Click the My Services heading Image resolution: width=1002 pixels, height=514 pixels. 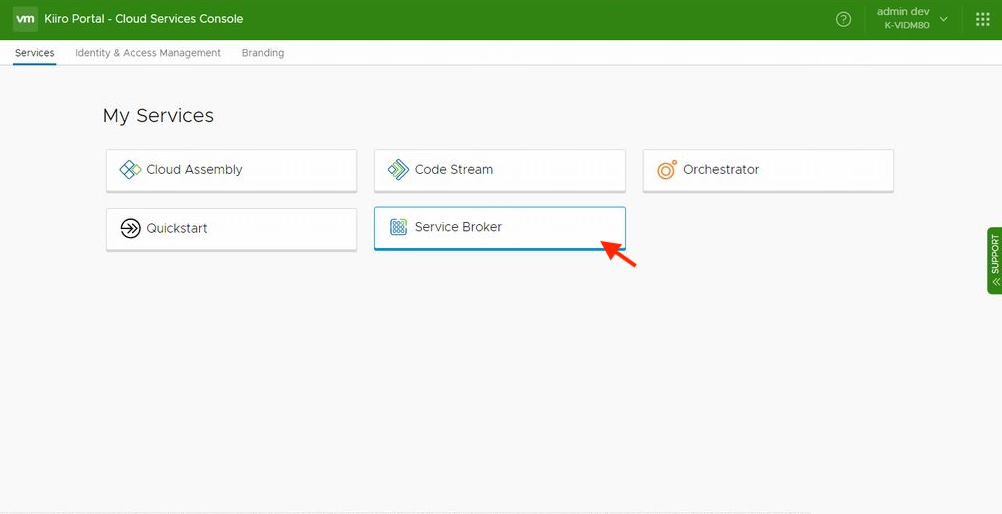tap(158, 116)
